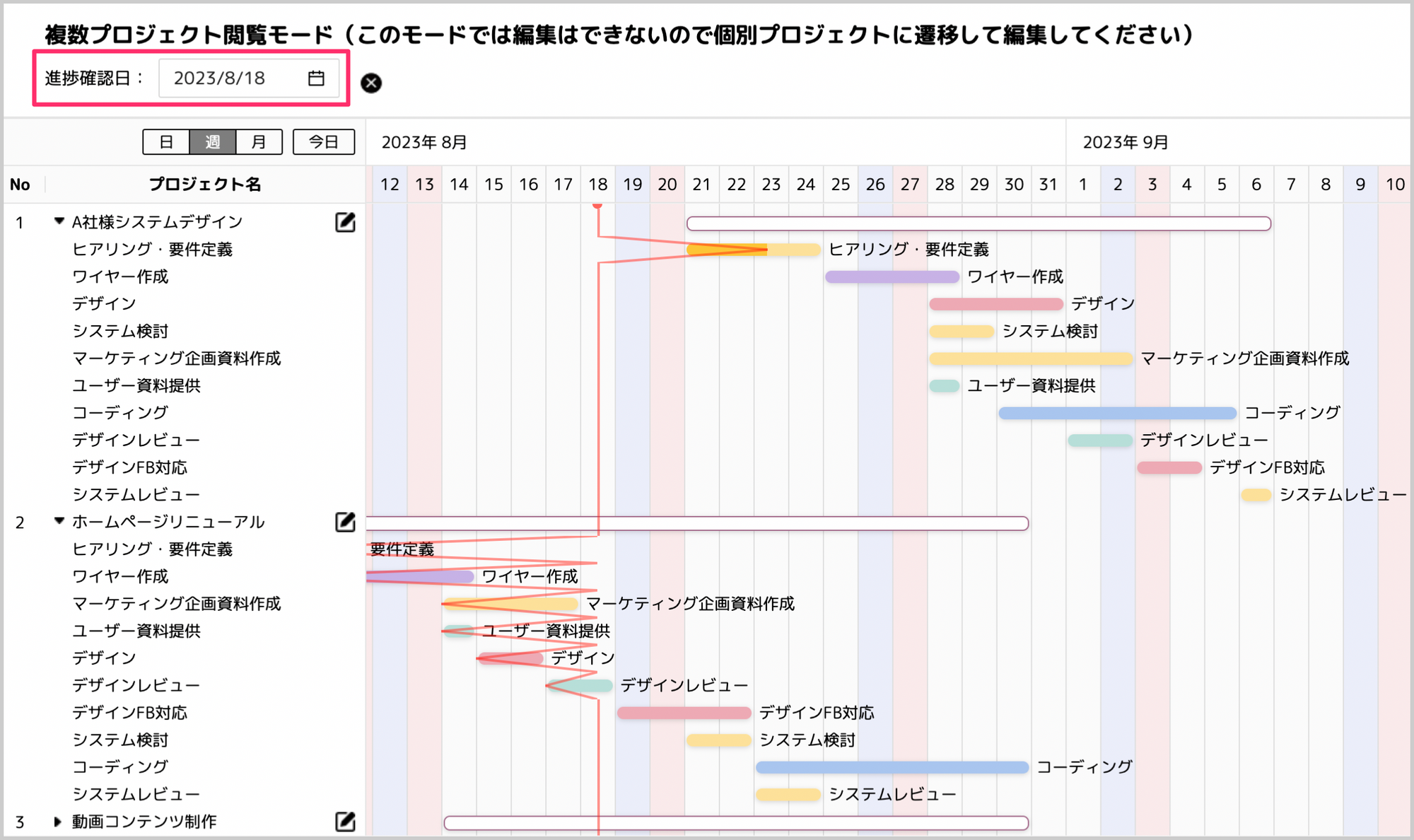Click project 2 yellow システム検討 bar
The image size is (1414, 840).
718,740
